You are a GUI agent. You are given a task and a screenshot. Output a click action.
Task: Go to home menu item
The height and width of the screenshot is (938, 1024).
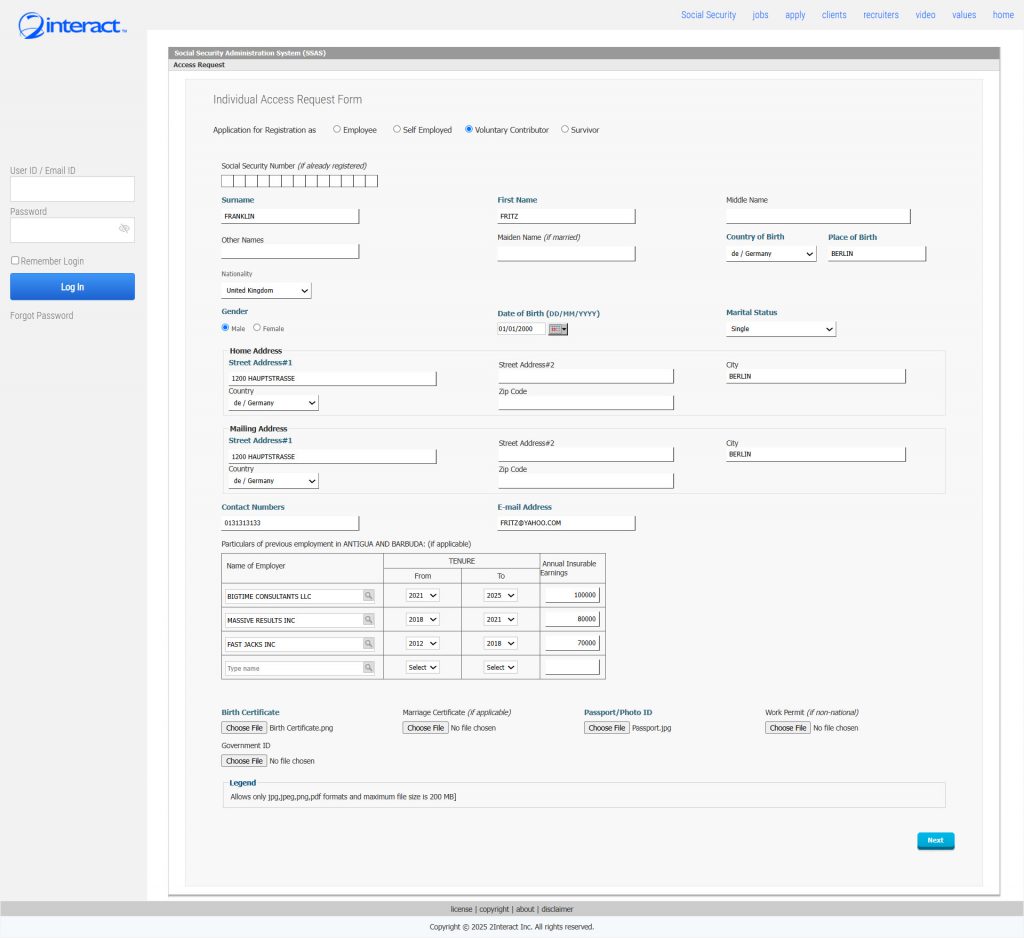pos(1003,15)
